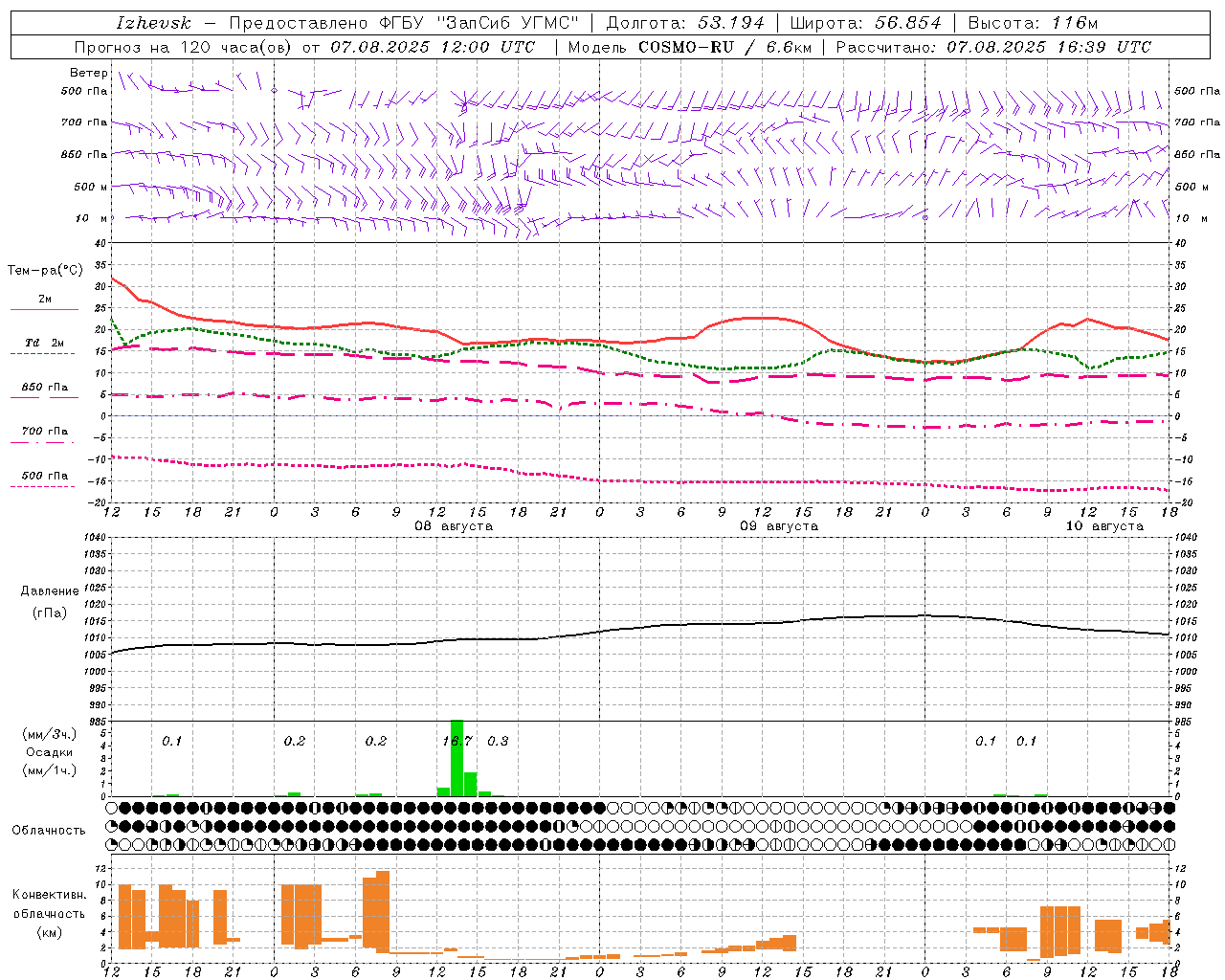Click the "Td 2м" dew point legend label
This screenshot has width=1225, height=980.
pos(44,343)
